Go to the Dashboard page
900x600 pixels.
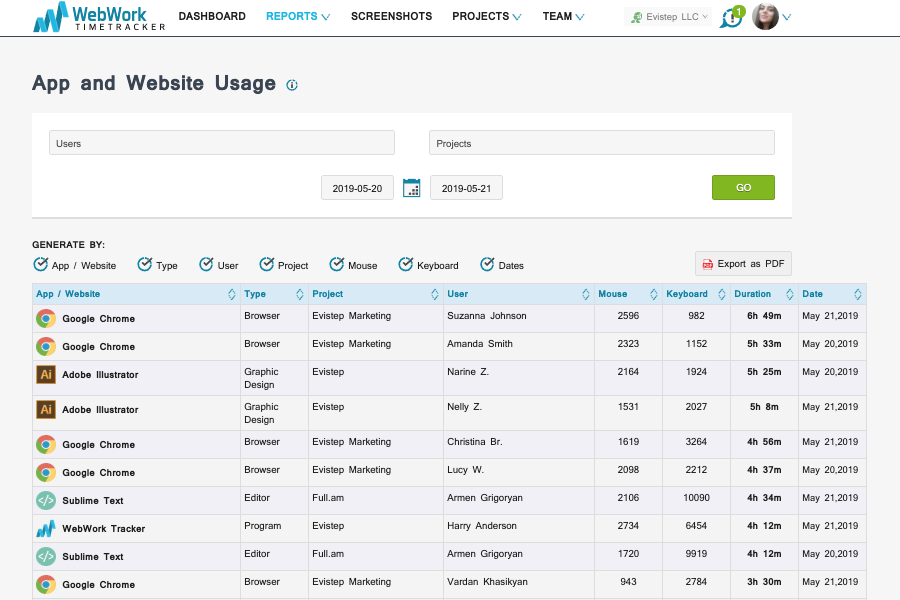212,17
